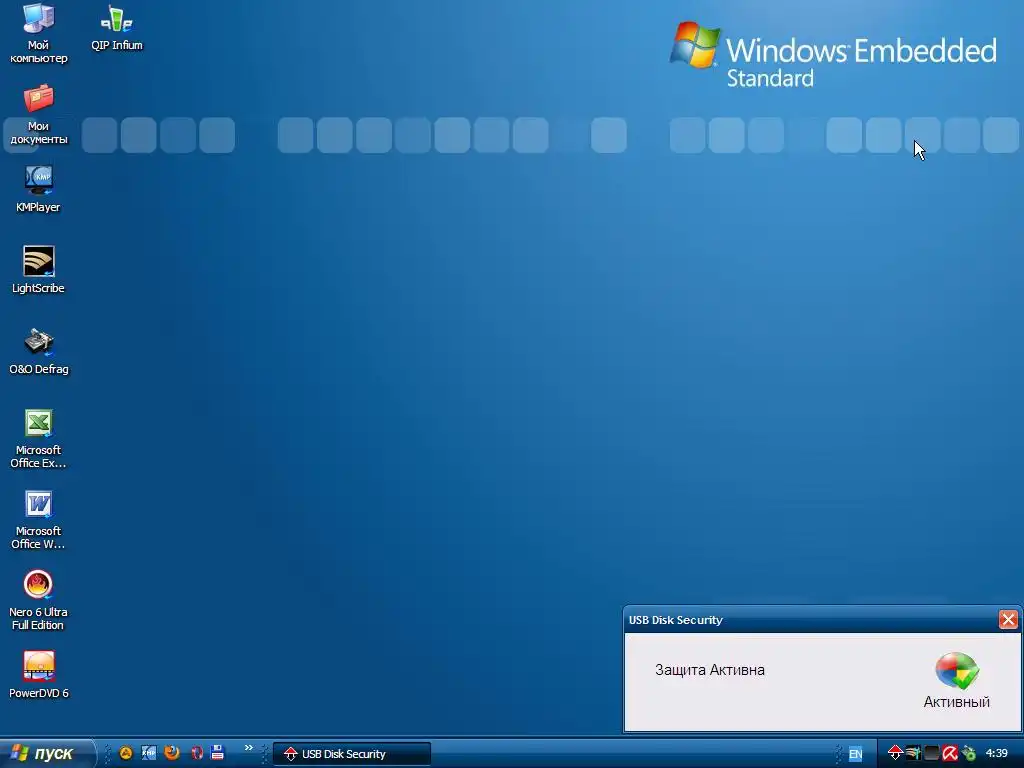Click the floppy disk quick launch icon
This screenshot has height=768, width=1024.
coord(217,752)
